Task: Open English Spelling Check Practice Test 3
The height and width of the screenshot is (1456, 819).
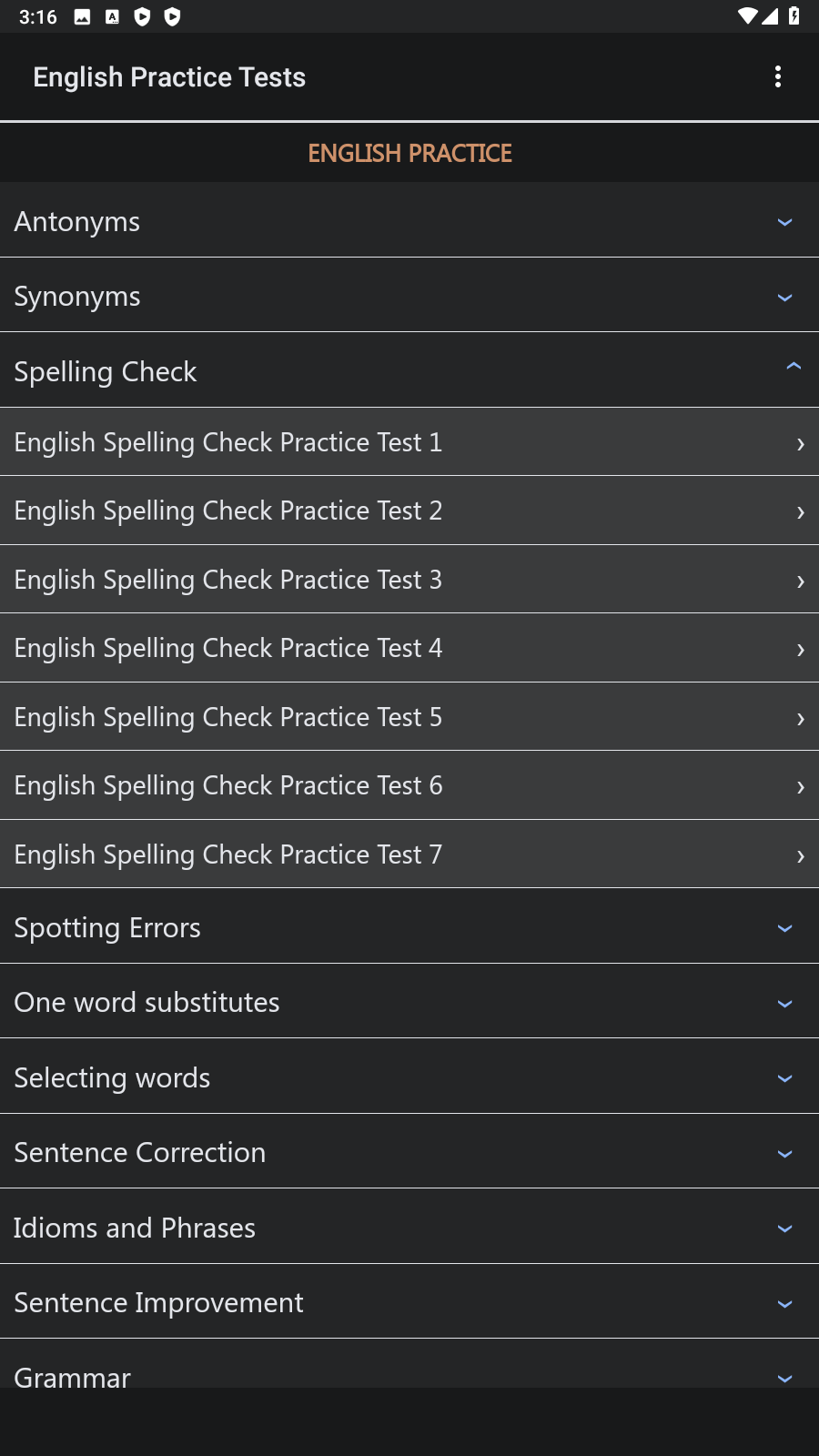Action: pyautogui.click(x=409, y=579)
